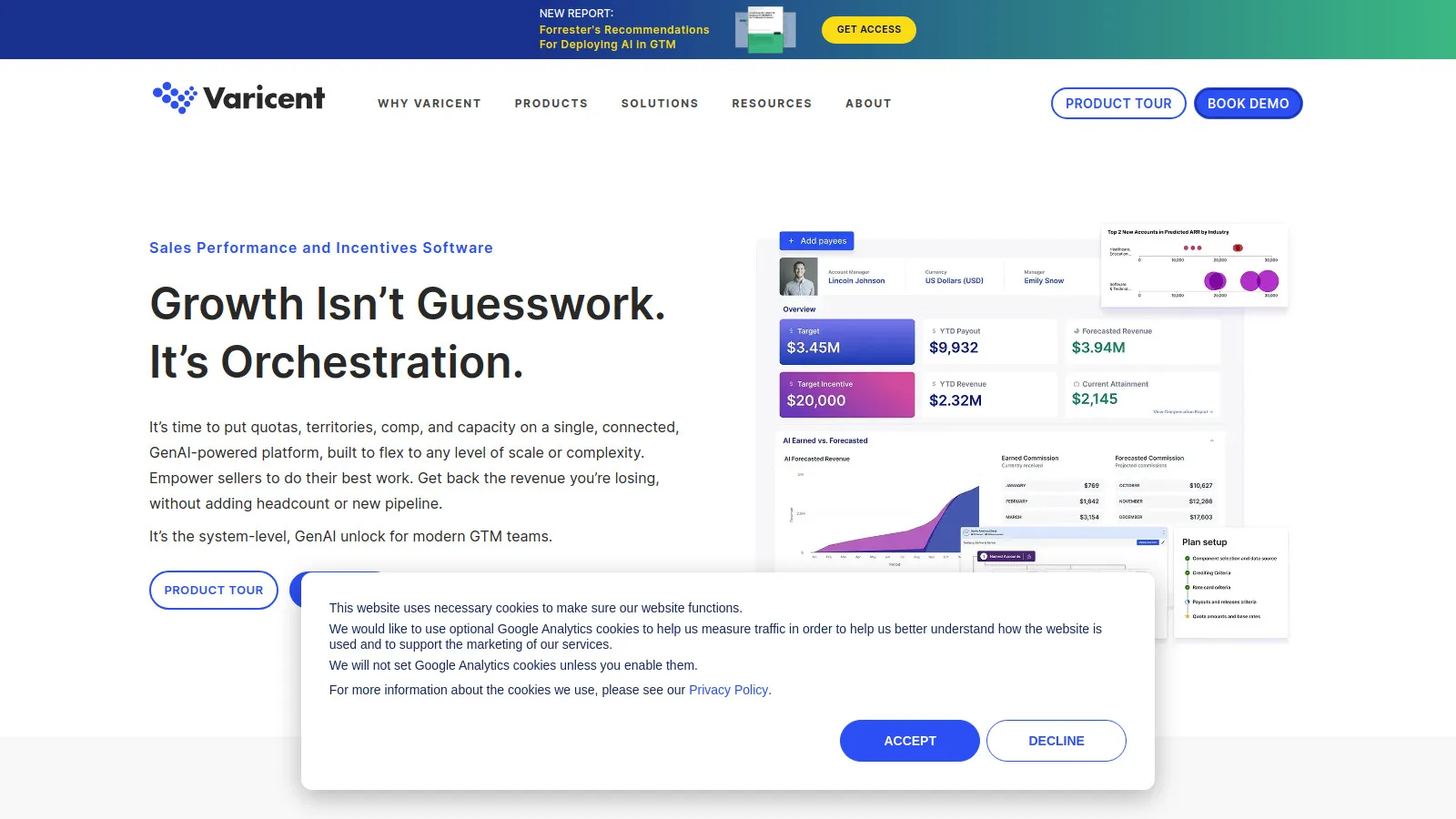Expand the Products navigation menu

(551, 104)
